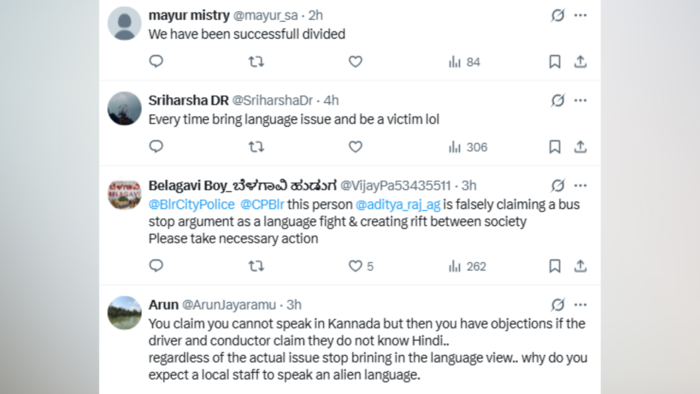Image resolution: width=700 pixels, height=394 pixels.
Task: Open the @aditya_raj_ag mention link
Action: point(398,204)
